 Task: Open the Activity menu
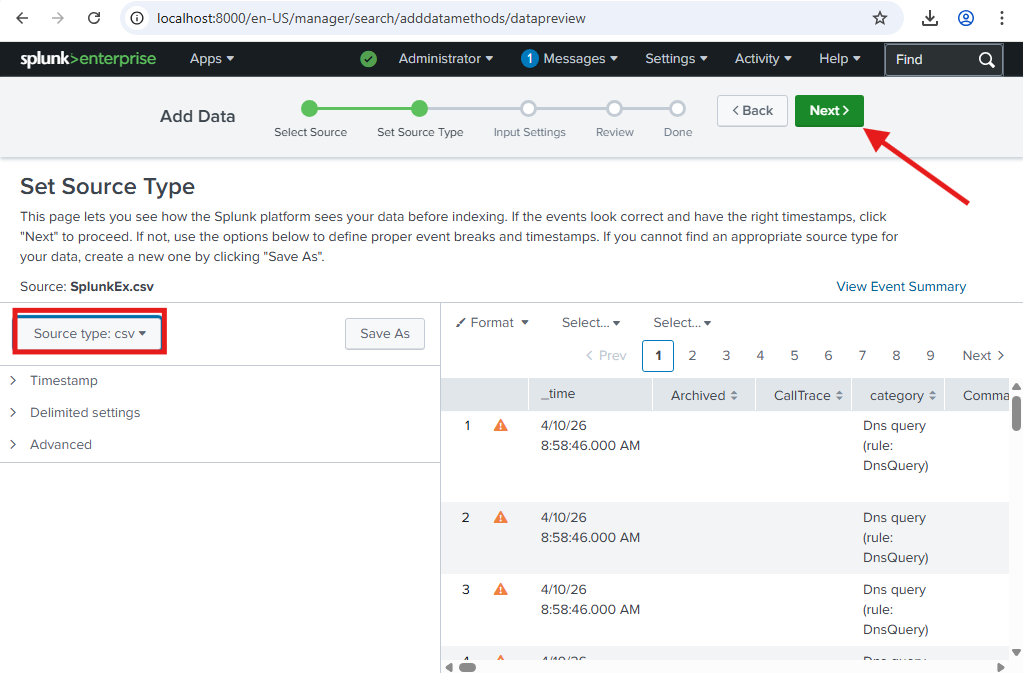point(763,59)
